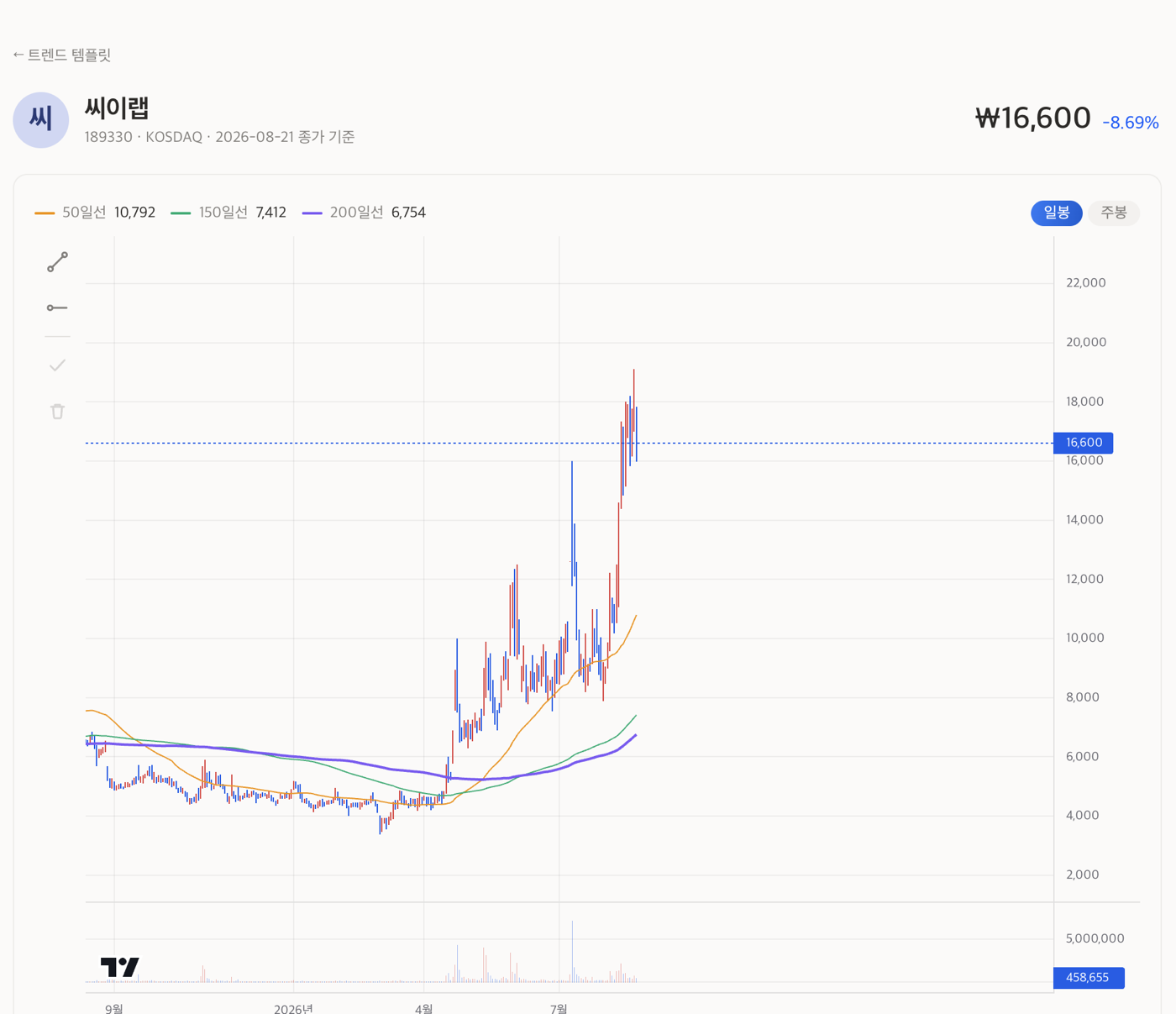Image resolution: width=1176 pixels, height=1014 pixels.
Task: Switch to 주봉 weekly chart
Action: (x=1114, y=213)
